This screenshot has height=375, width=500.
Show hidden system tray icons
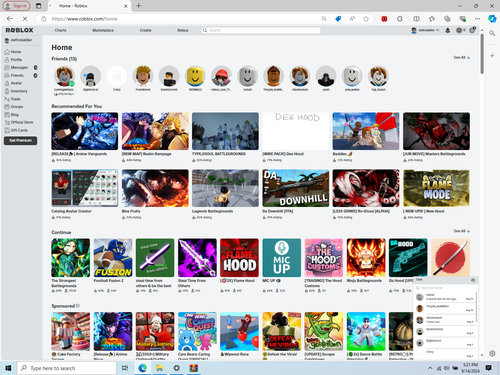click(x=430, y=368)
